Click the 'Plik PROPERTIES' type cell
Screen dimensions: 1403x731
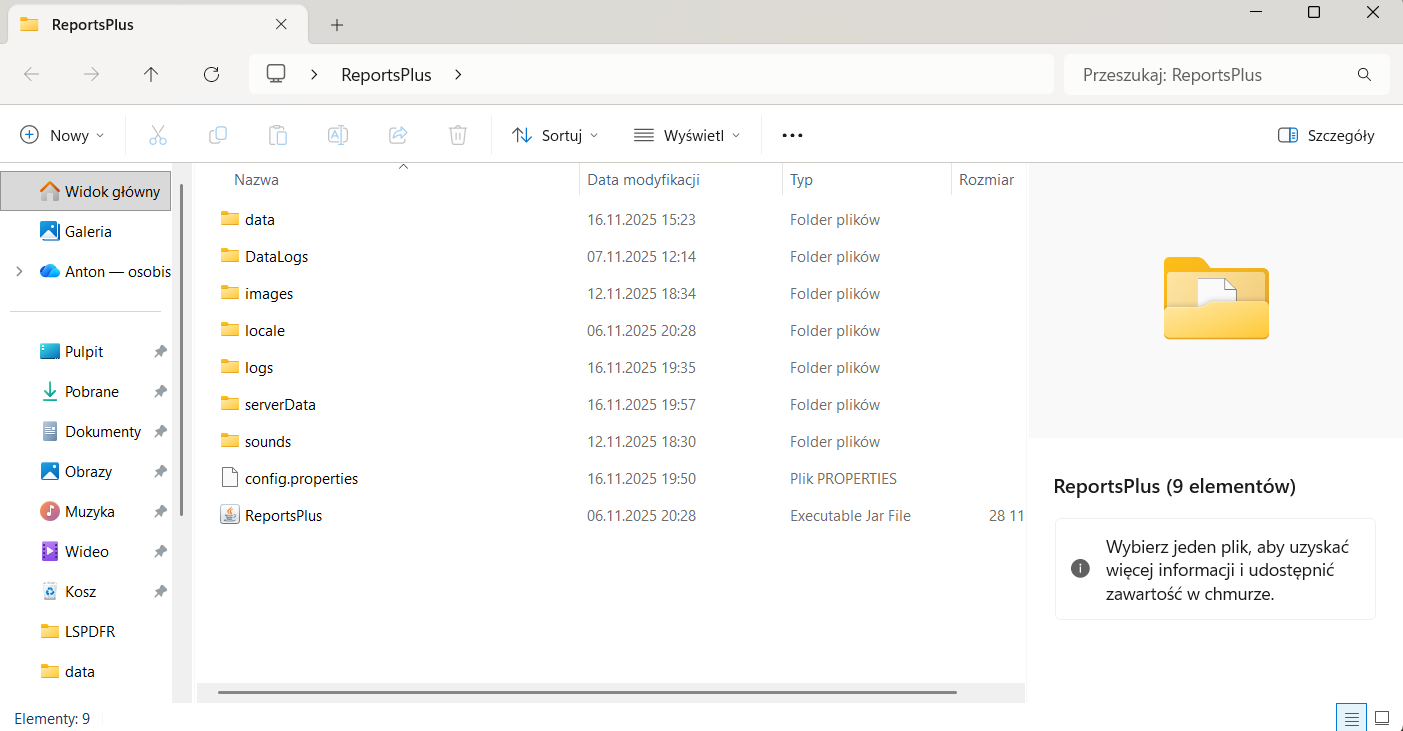(843, 479)
